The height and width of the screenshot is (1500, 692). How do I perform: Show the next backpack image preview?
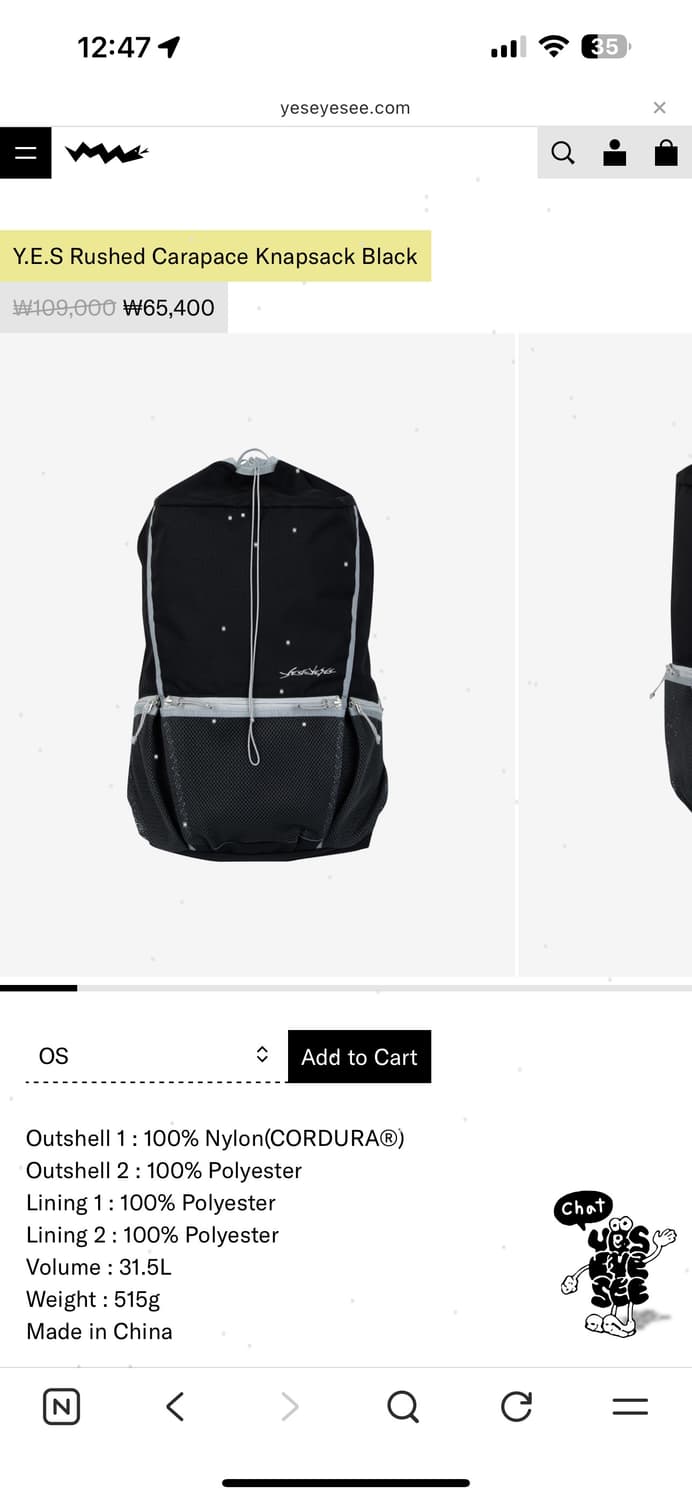(606, 655)
